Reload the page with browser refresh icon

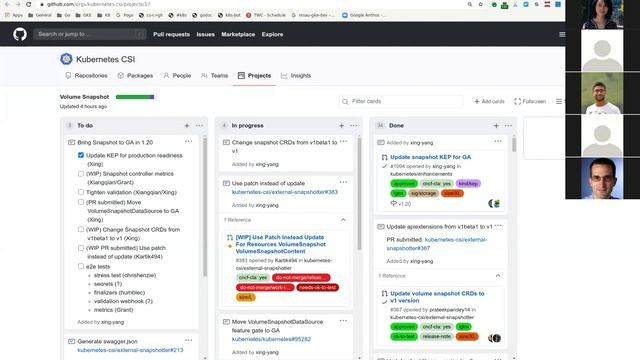pyautogui.click(x=29, y=4)
